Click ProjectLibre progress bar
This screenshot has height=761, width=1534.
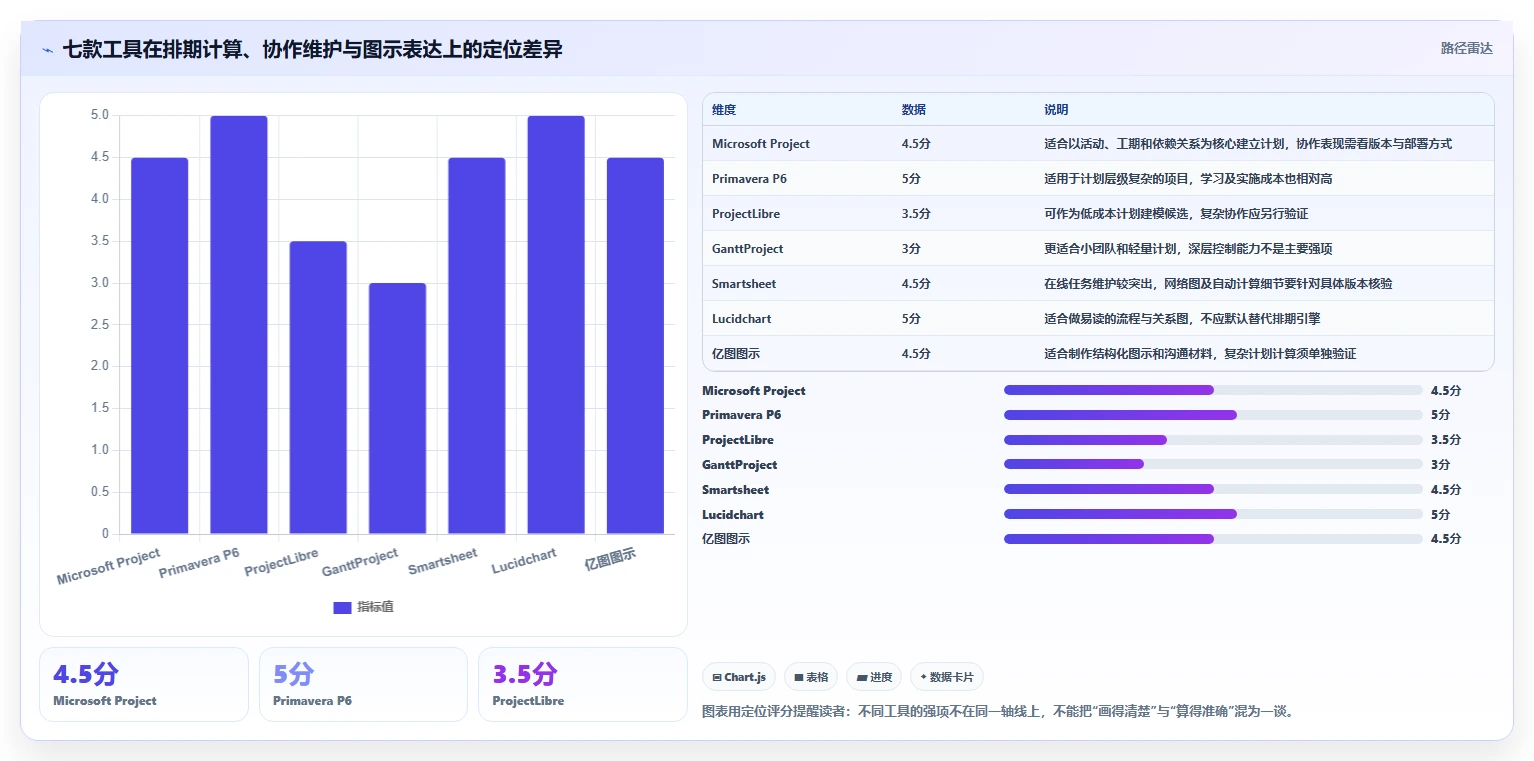click(x=1213, y=440)
